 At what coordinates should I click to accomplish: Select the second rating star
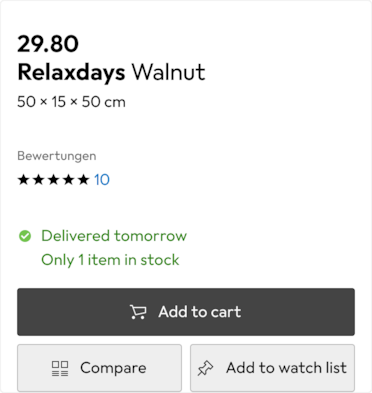point(39,179)
